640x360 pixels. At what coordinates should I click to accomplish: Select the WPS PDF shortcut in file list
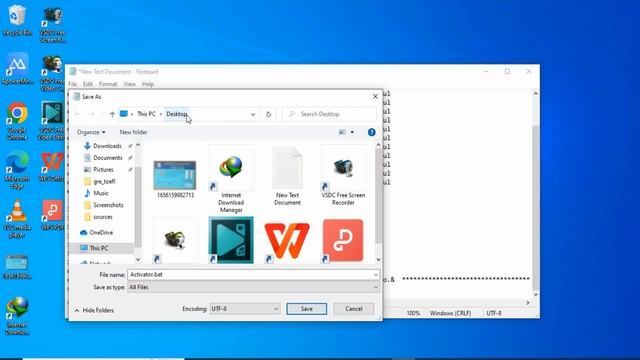click(x=343, y=241)
